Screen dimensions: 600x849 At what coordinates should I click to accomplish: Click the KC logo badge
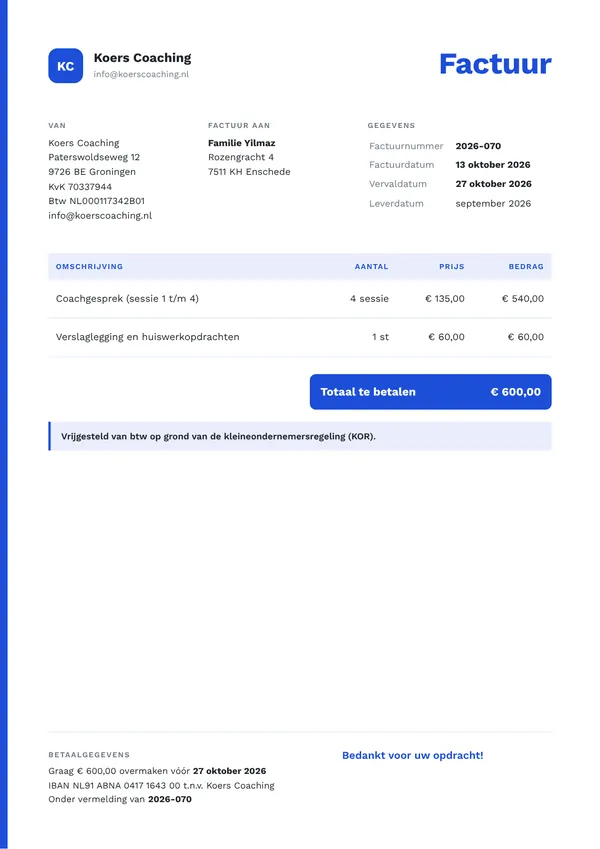tap(66, 66)
